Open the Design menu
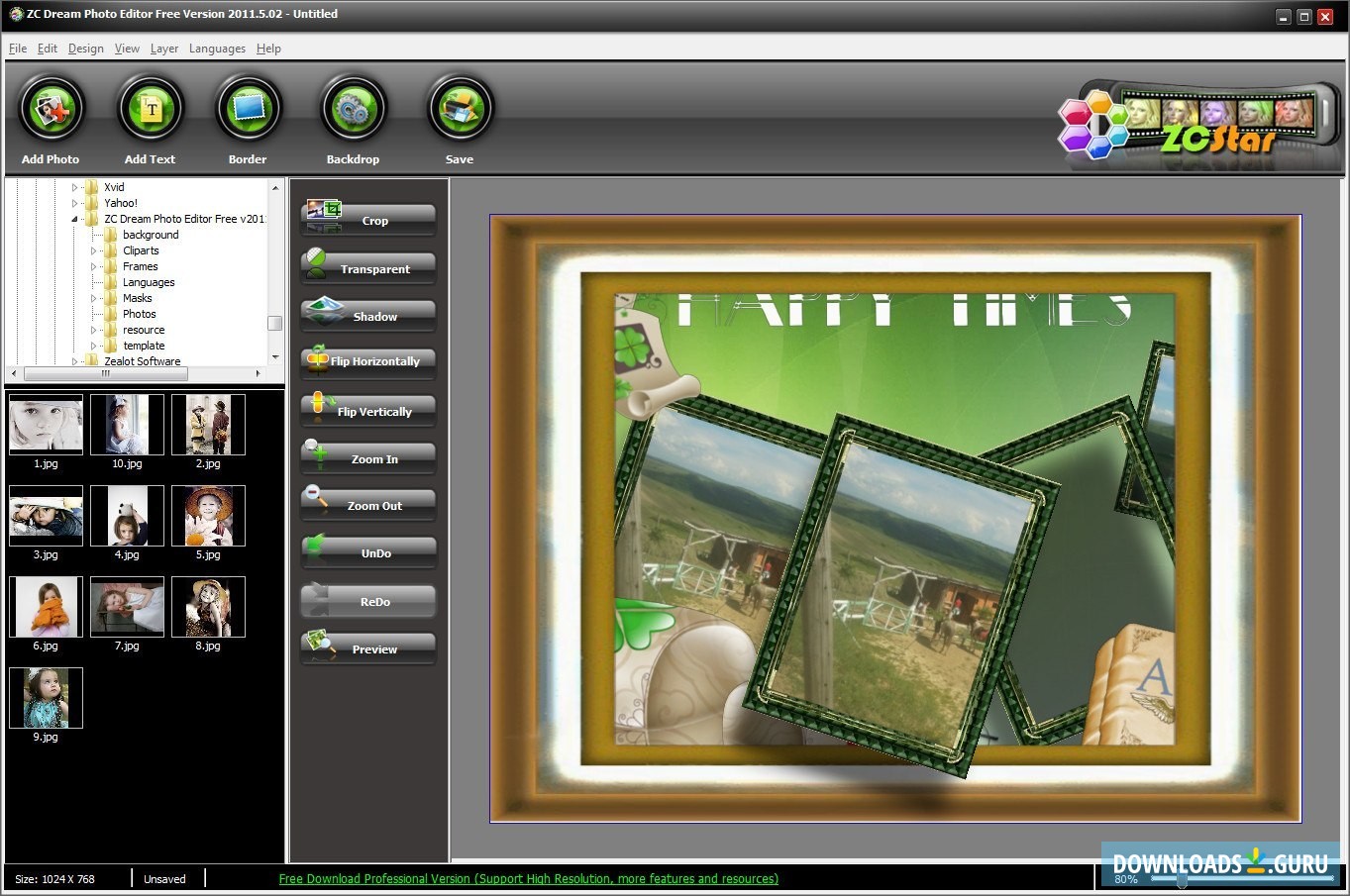The image size is (1350, 896). [x=86, y=49]
